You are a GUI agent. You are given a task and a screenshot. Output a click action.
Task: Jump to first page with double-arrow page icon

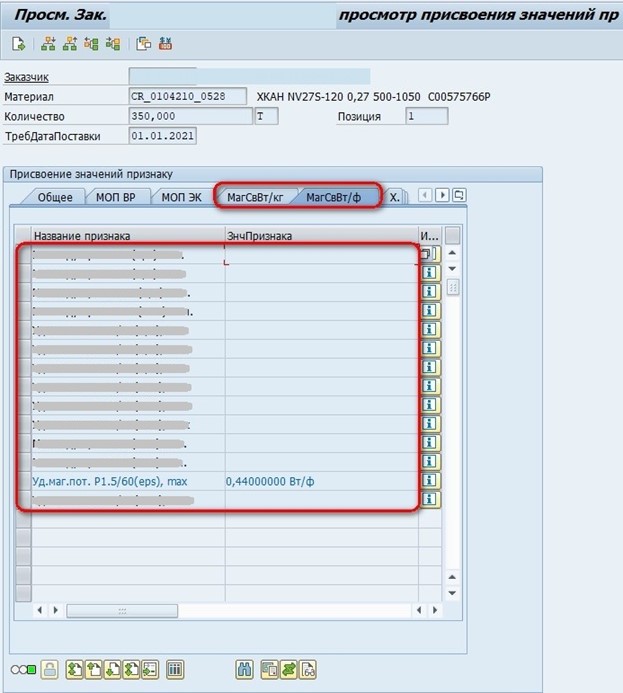75,670
